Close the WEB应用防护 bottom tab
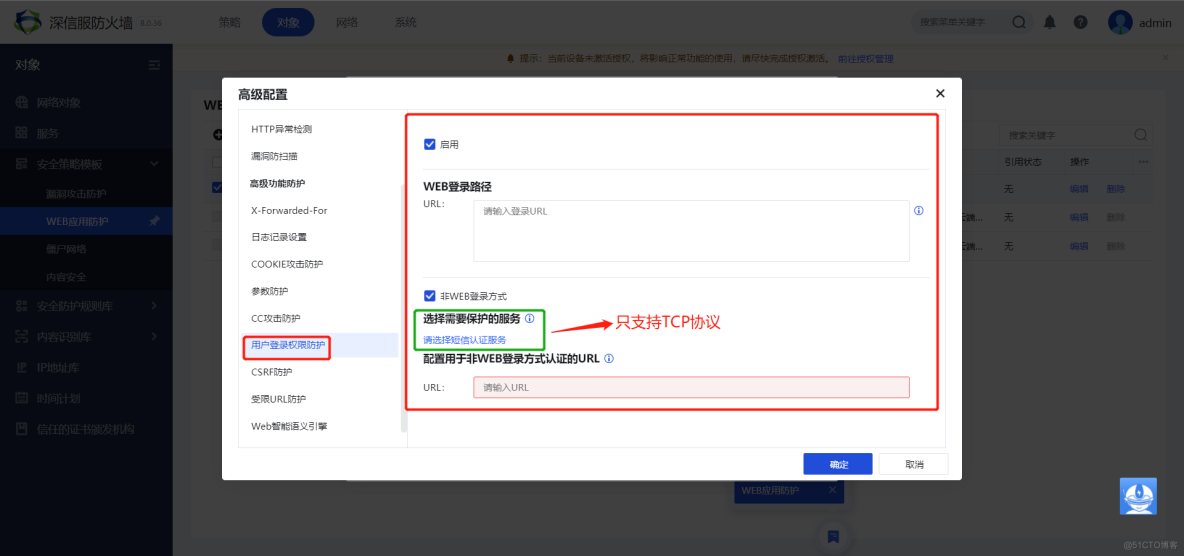Viewport: 1184px width, 556px height. (832, 490)
